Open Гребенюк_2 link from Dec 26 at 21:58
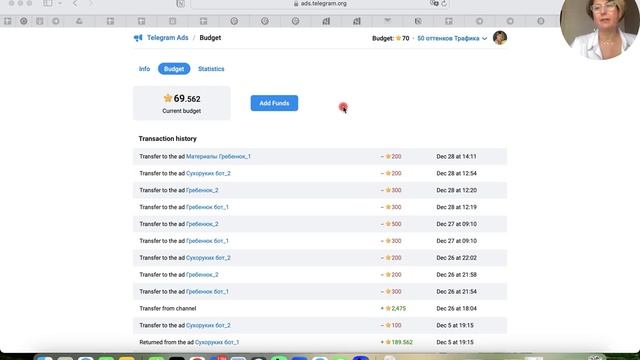 (x=202, y=275)
